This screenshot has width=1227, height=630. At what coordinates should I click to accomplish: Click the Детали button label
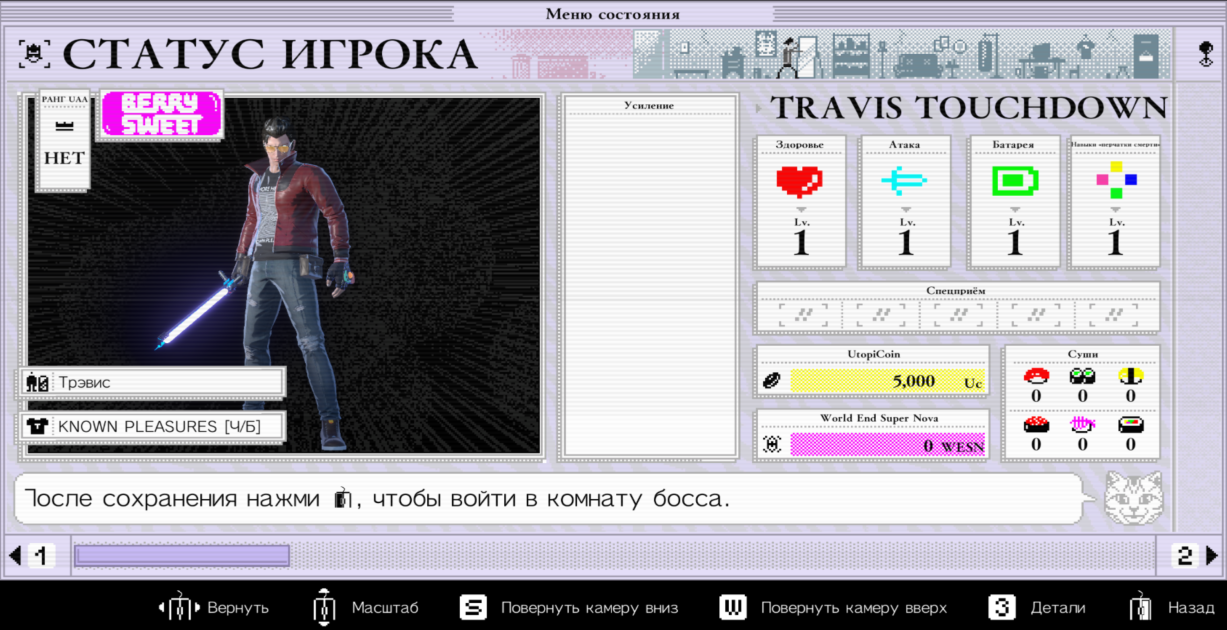pos(1057,608)
